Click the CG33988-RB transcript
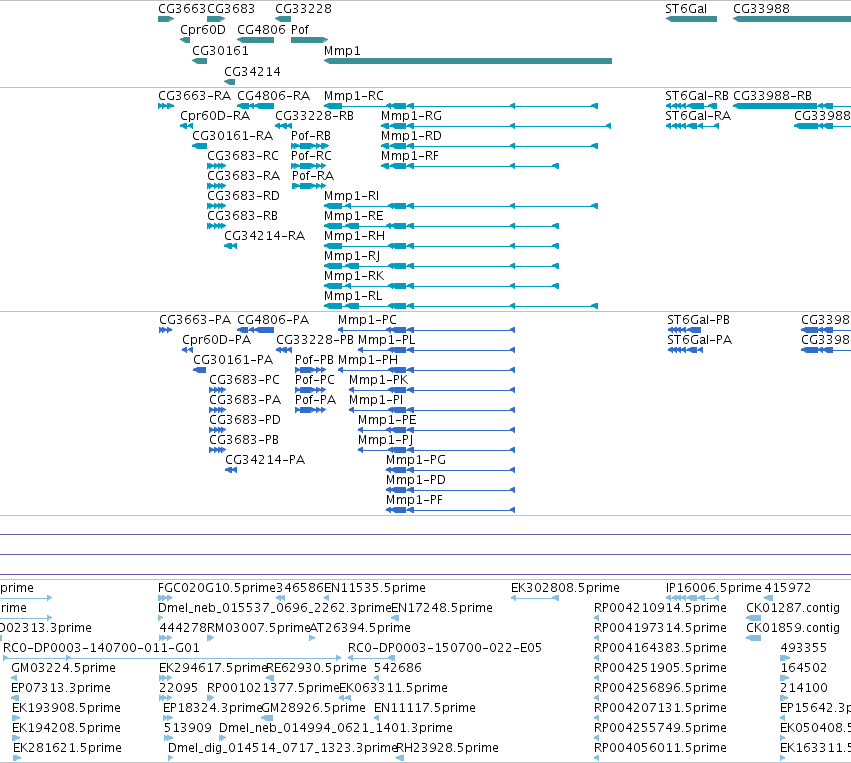Screen dimensions: 851x763 (x=792, y=106)
